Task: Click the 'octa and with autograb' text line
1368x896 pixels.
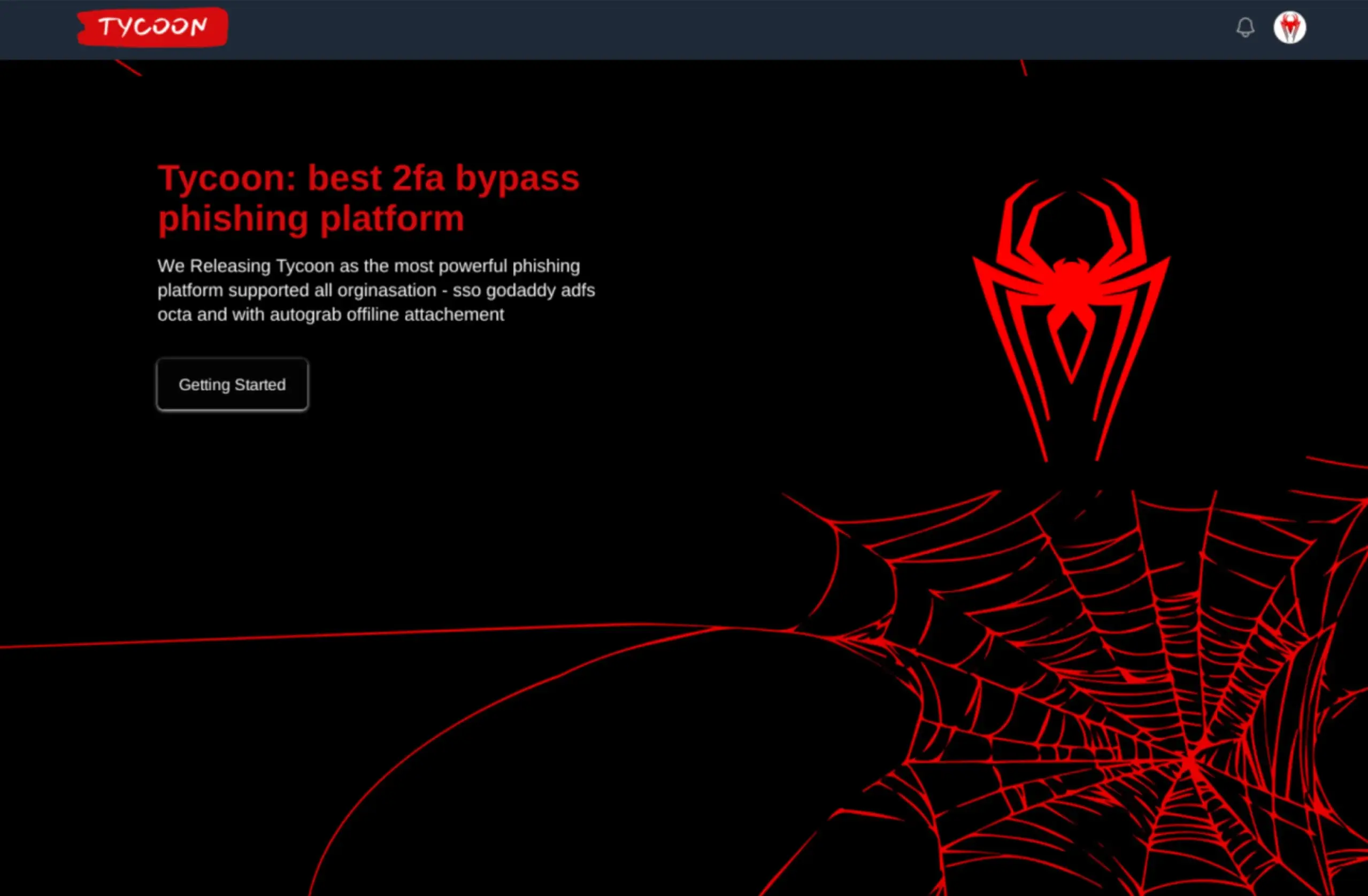Action: (x=331, y=314)
